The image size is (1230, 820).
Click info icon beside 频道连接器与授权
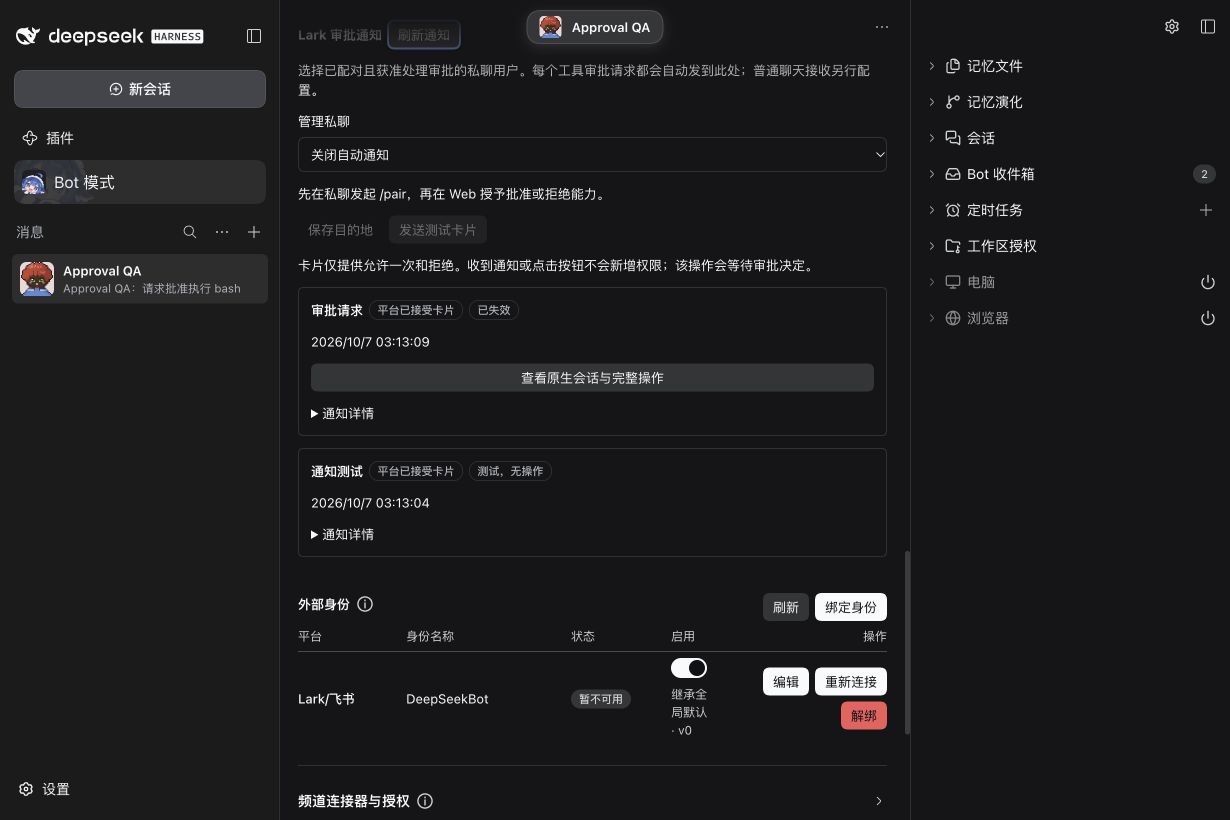pos(425,801)
